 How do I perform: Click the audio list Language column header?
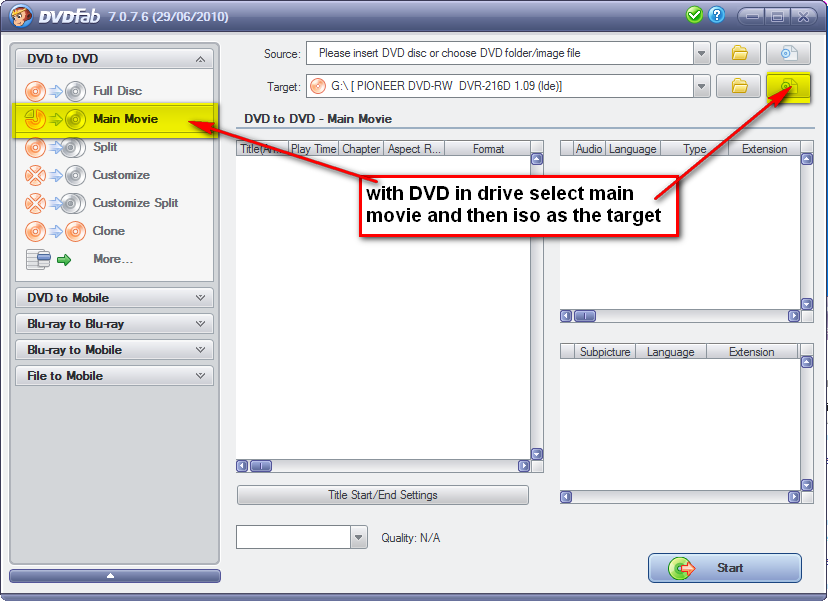coord(633,149)
